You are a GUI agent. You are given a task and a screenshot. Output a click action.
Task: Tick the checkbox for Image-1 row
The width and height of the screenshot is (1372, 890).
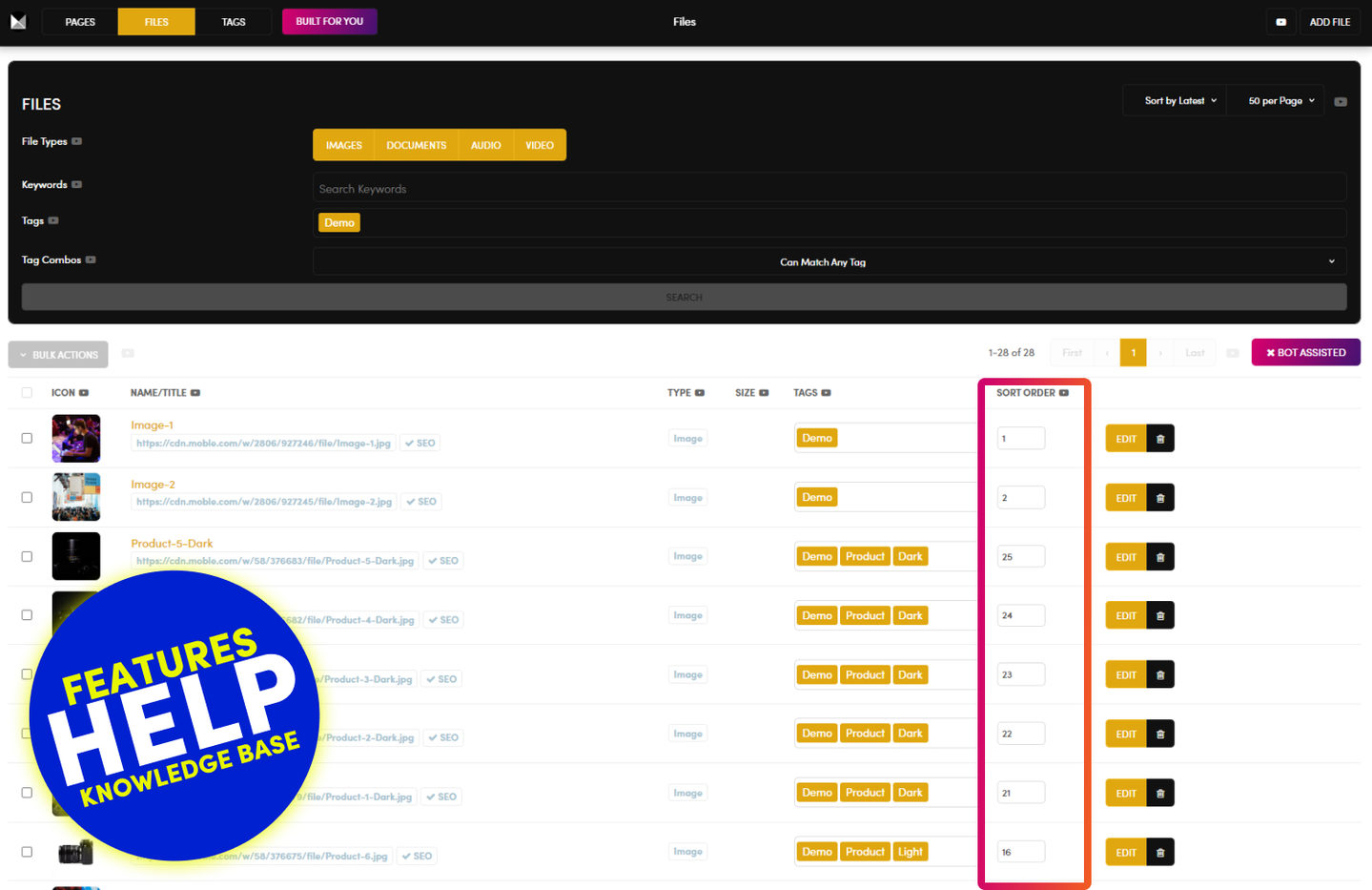27,439
